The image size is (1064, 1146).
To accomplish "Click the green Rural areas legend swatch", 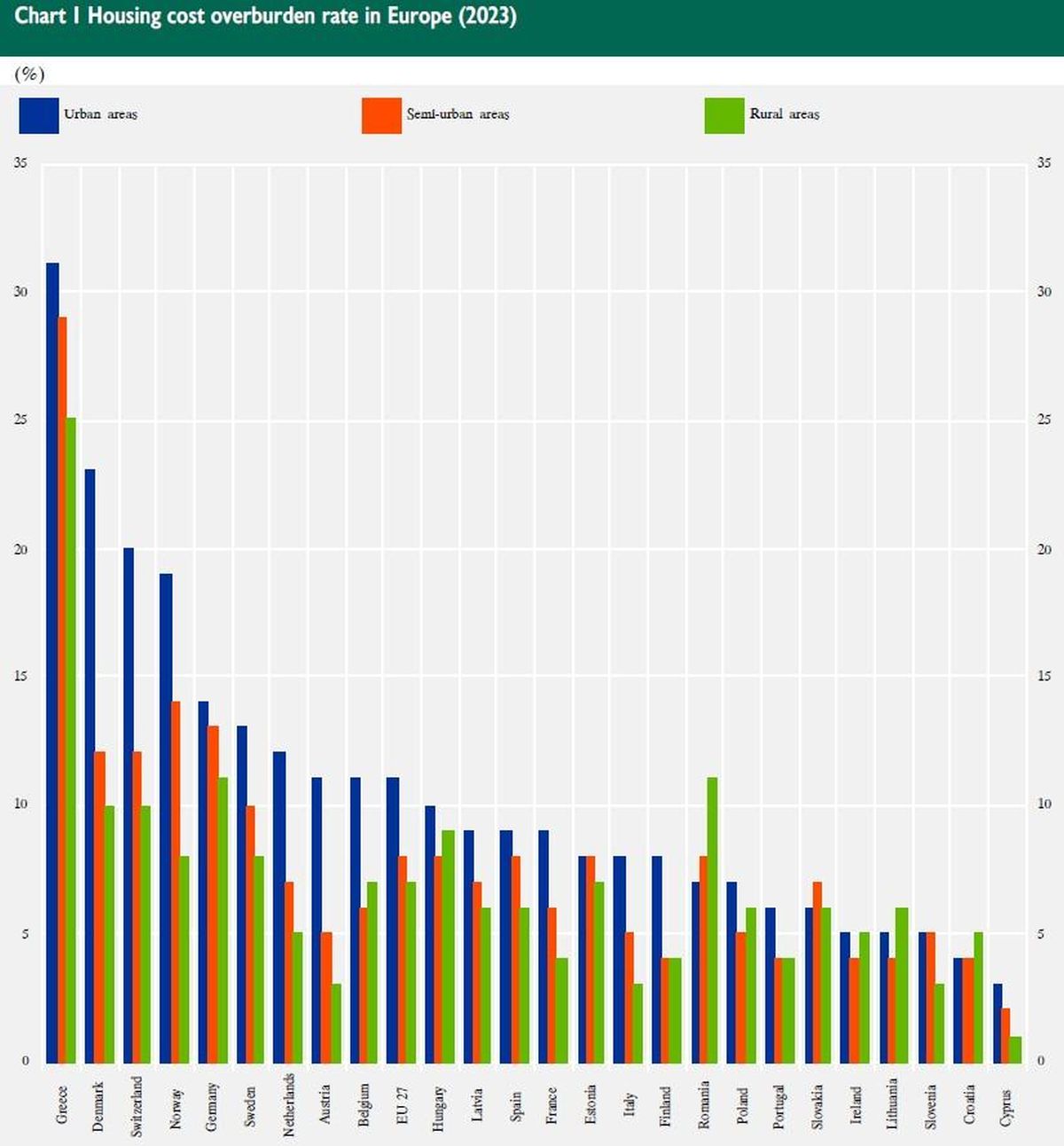I will pos(724,115).
